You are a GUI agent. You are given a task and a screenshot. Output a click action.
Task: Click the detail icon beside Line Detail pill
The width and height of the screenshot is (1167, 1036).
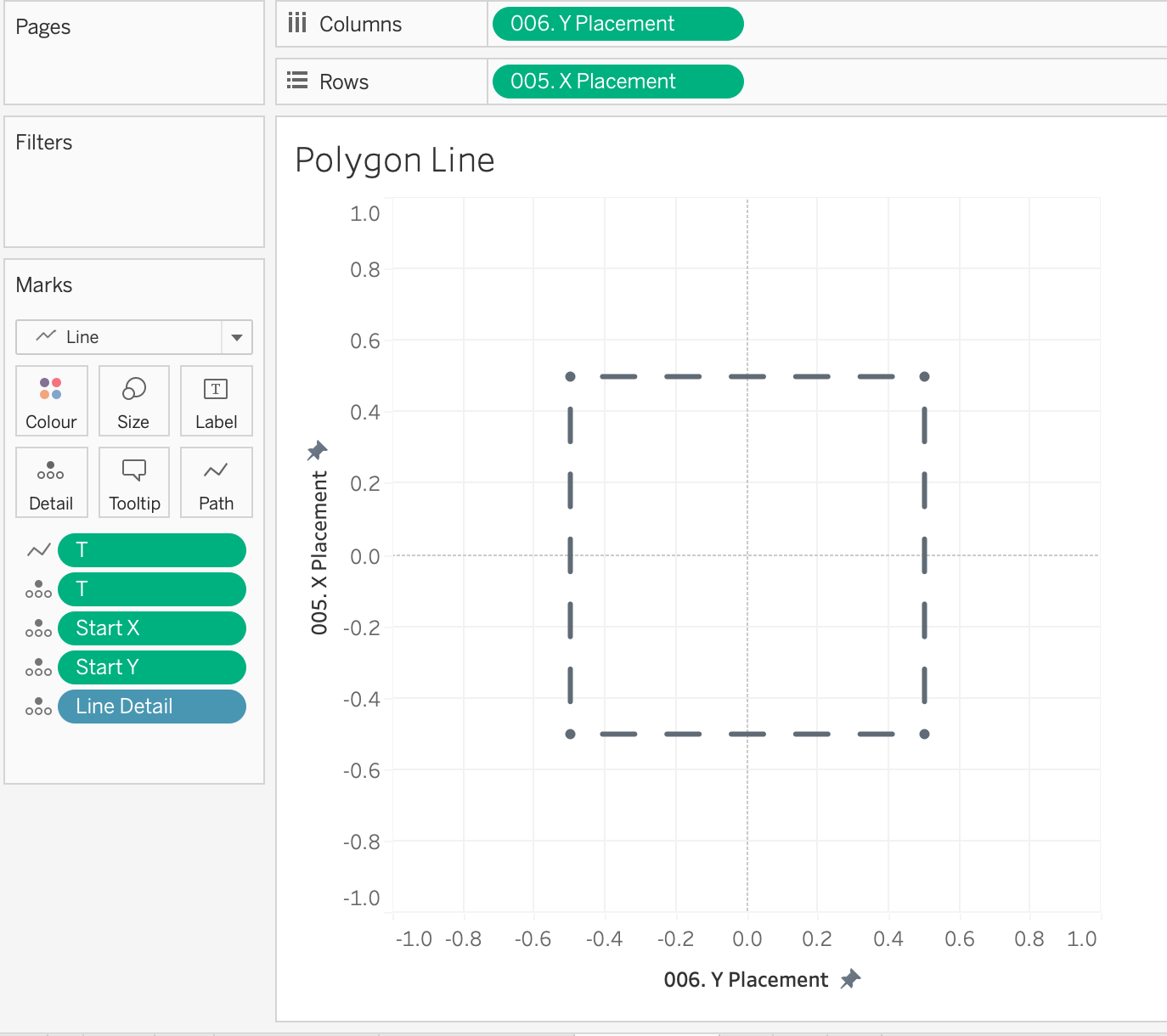pos(38,707)
